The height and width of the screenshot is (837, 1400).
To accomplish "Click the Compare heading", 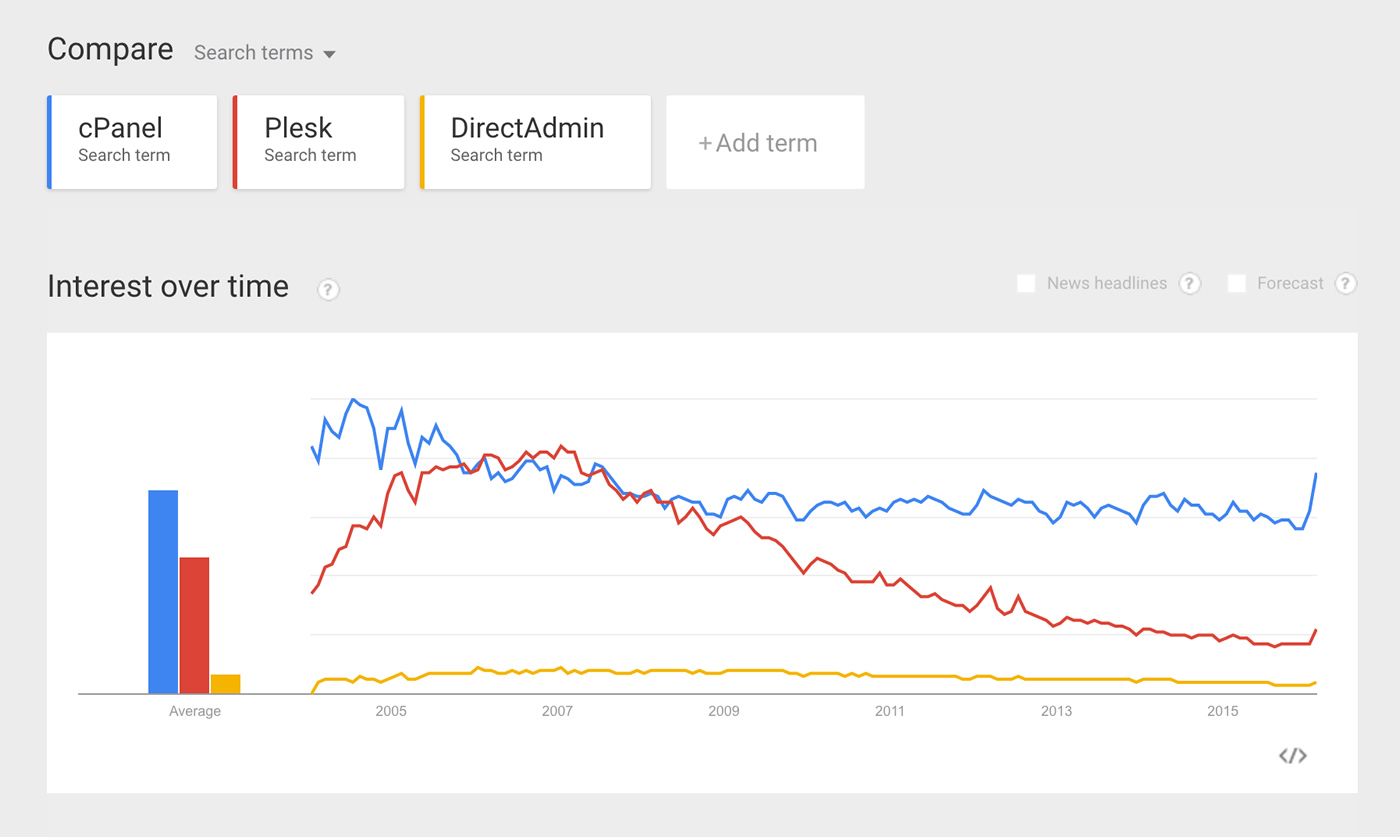I will (x=110, y=50).
